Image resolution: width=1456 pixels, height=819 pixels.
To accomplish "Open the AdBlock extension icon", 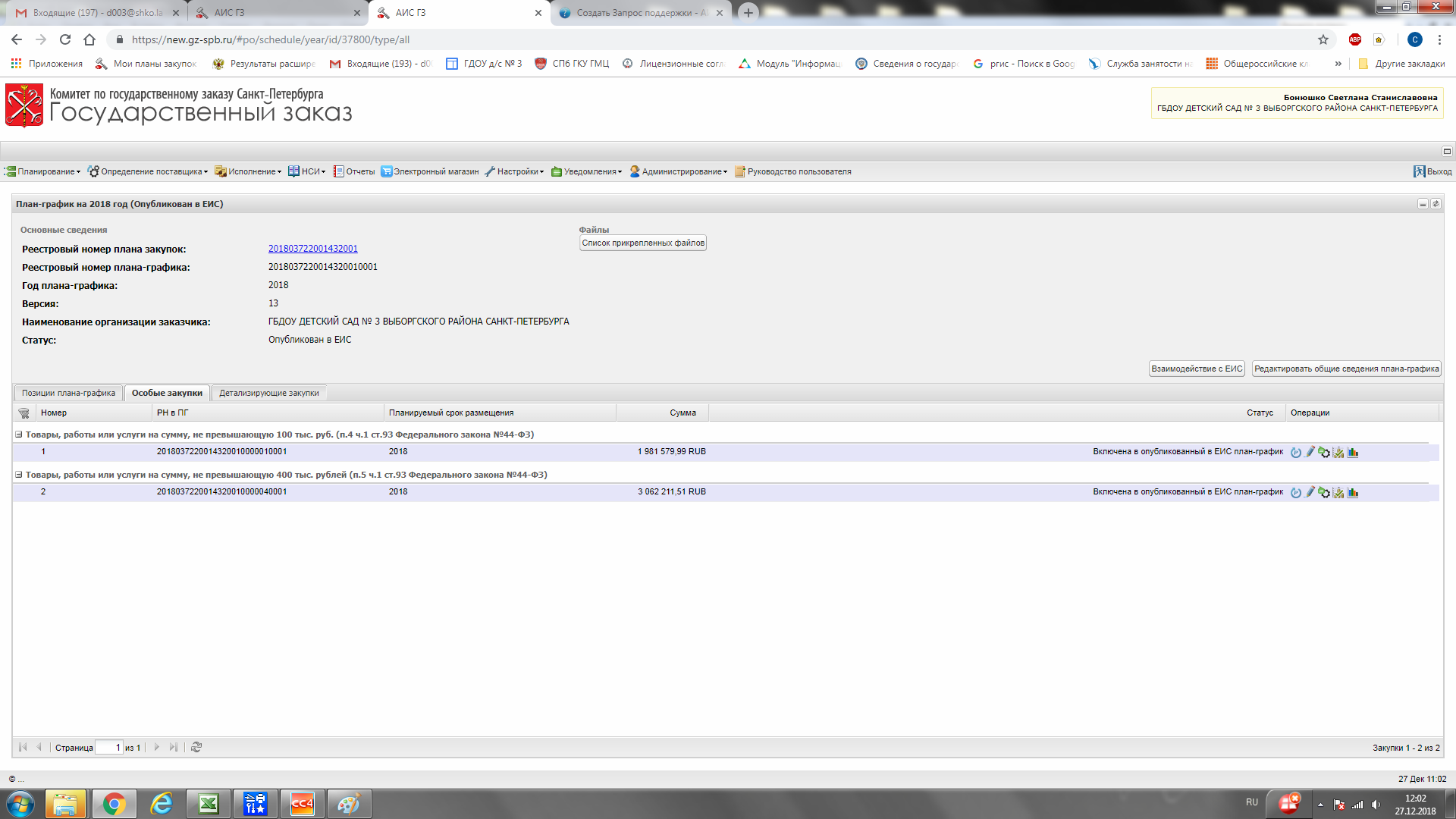I will 1355,39.
